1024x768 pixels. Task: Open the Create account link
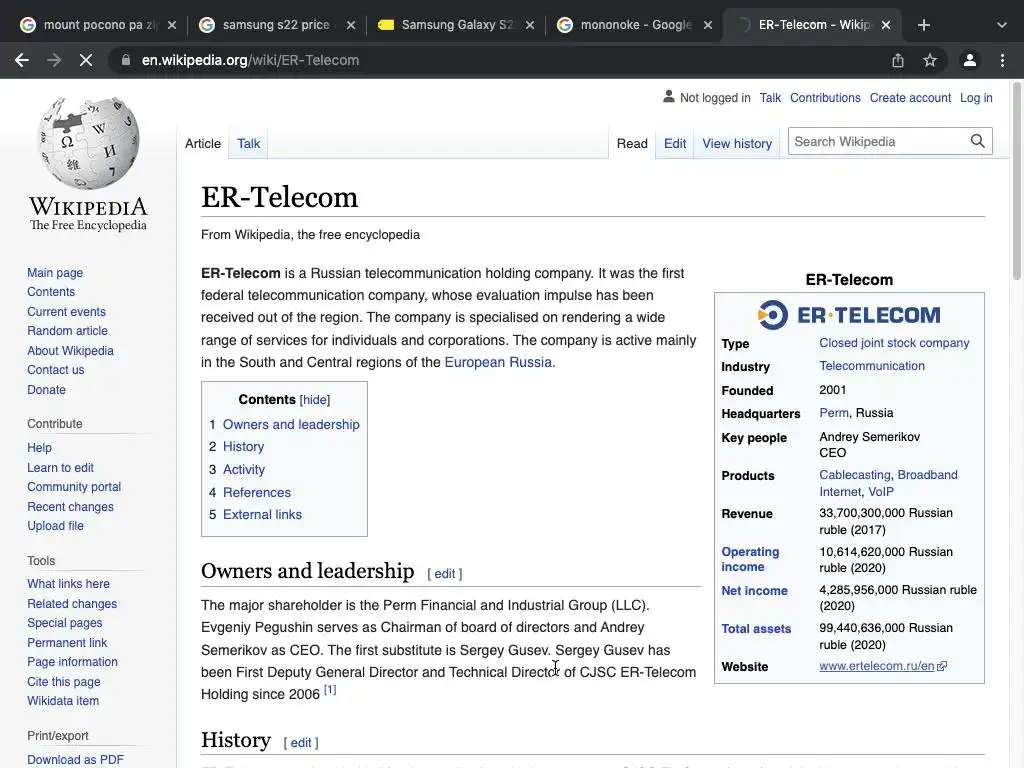pyautogui.click(x=910, y=98)
